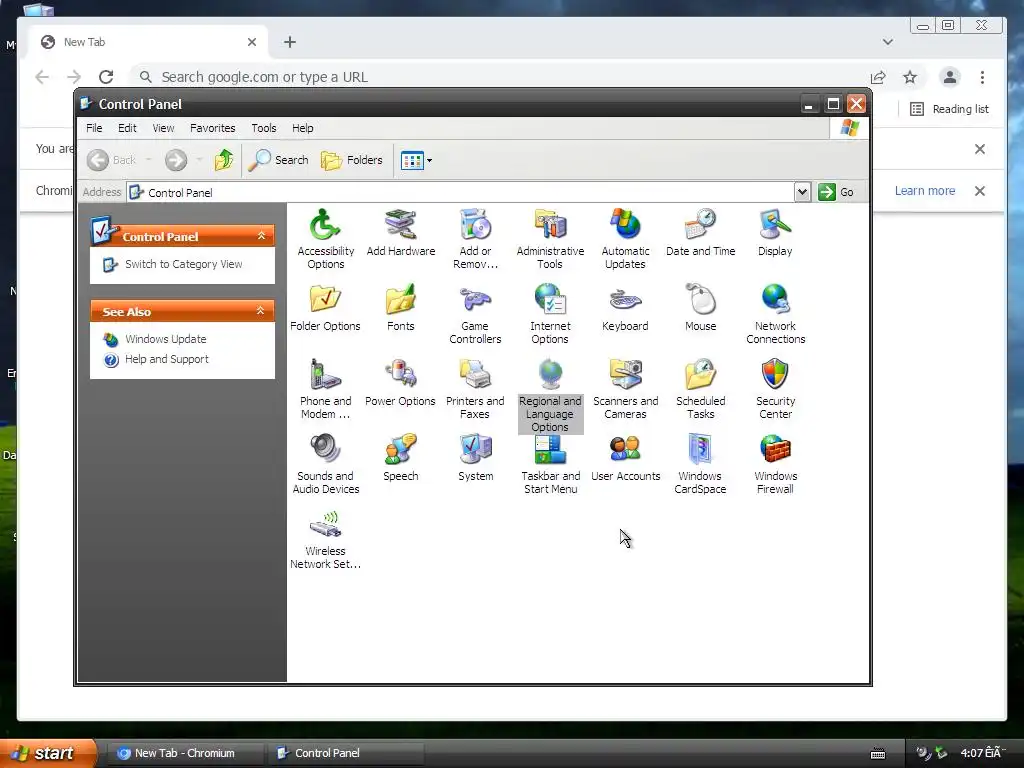The height and width of the screenshot is (768, 1024).
Task: Open Reading list in Chromium
Action: click(x=950, y=109)
